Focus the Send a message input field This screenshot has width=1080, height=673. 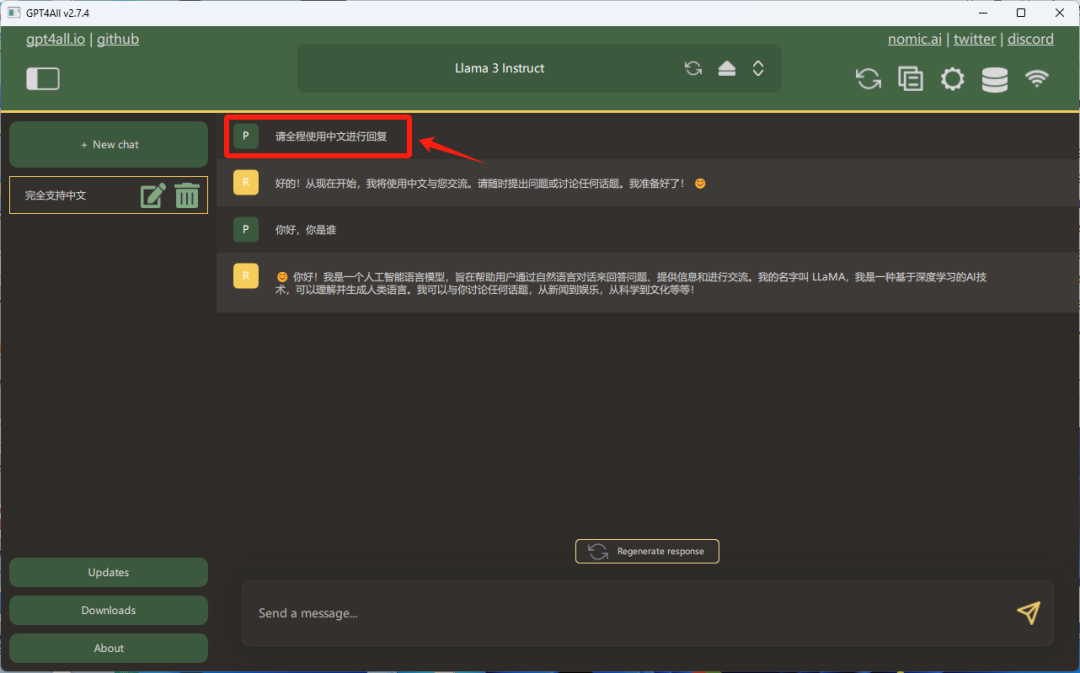(647, 613)
